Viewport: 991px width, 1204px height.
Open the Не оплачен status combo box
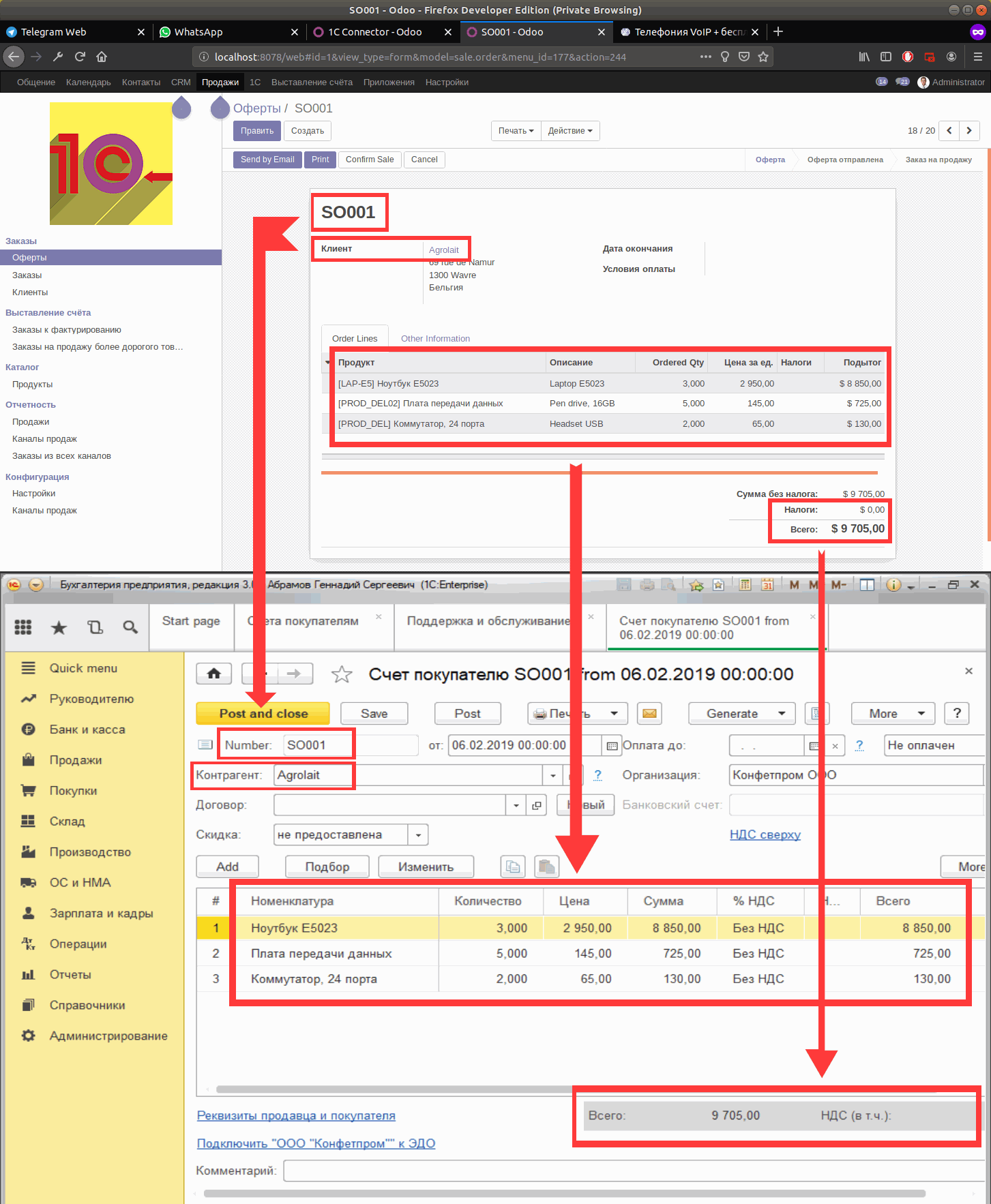coord(936,745)
